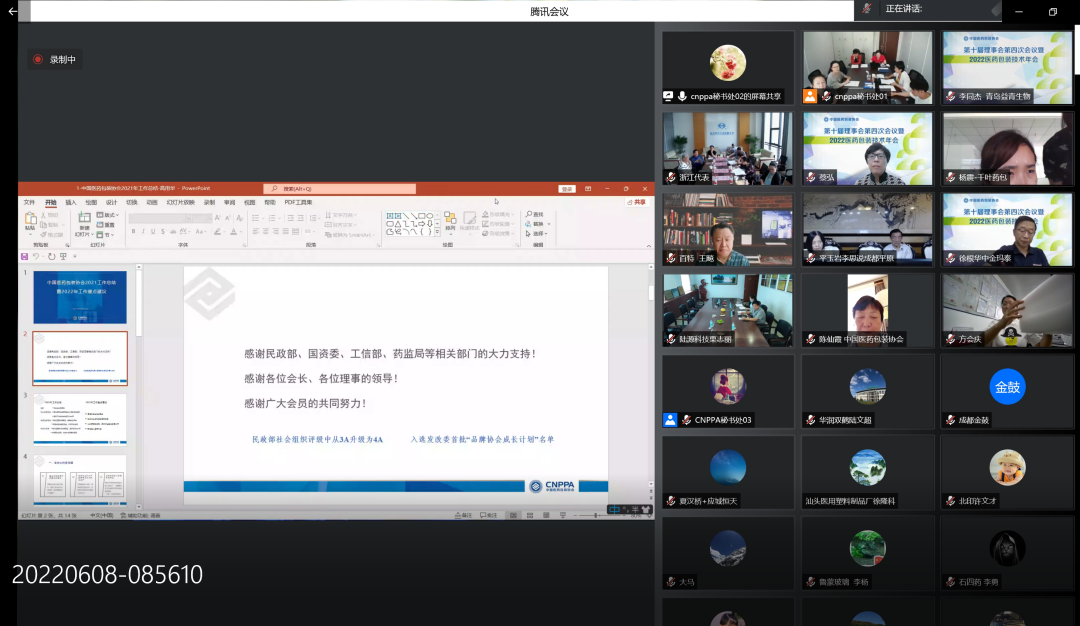Click the text highlight color pen

coord(218,231)
